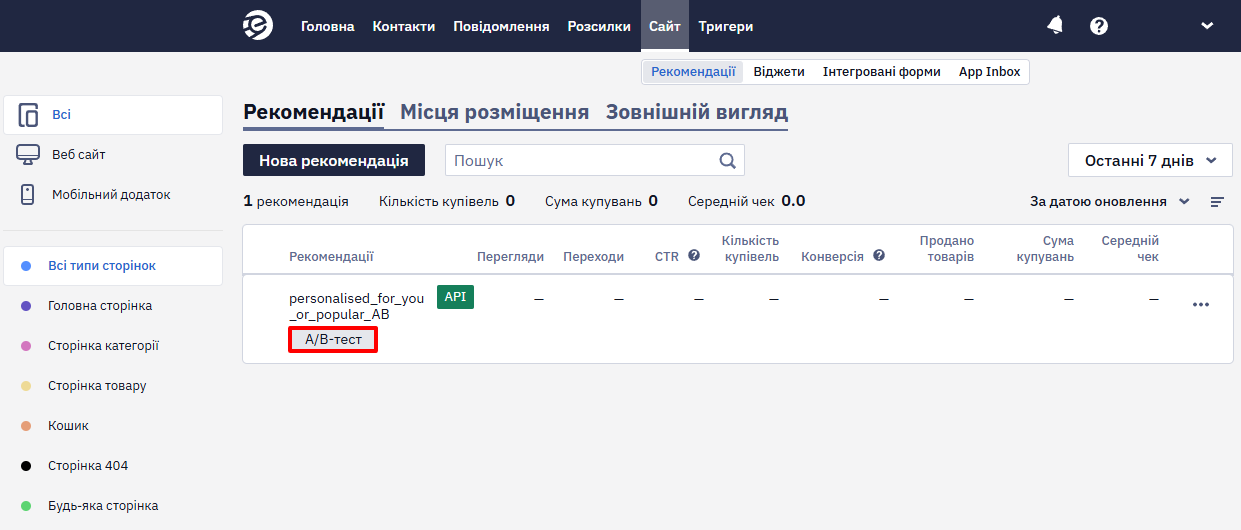Click the green API badge
The width and height of the screenshot is (1241, 530).
point(455,297)
